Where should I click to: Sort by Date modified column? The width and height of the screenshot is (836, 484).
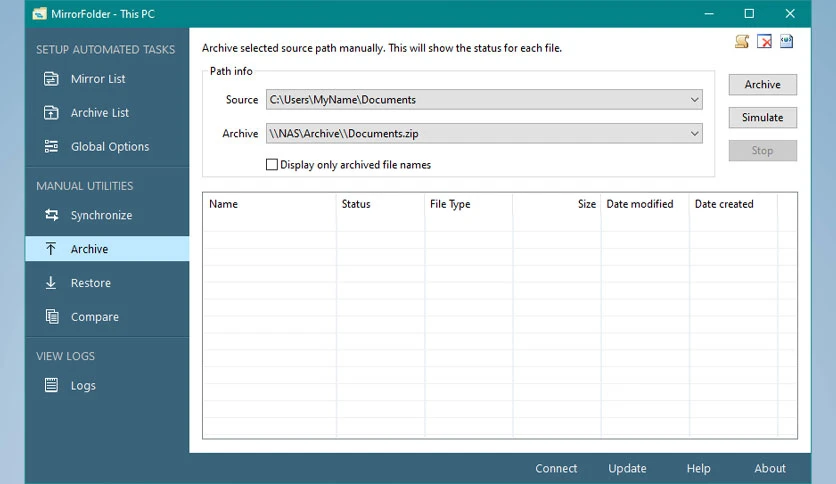click(x=645, y=204)
